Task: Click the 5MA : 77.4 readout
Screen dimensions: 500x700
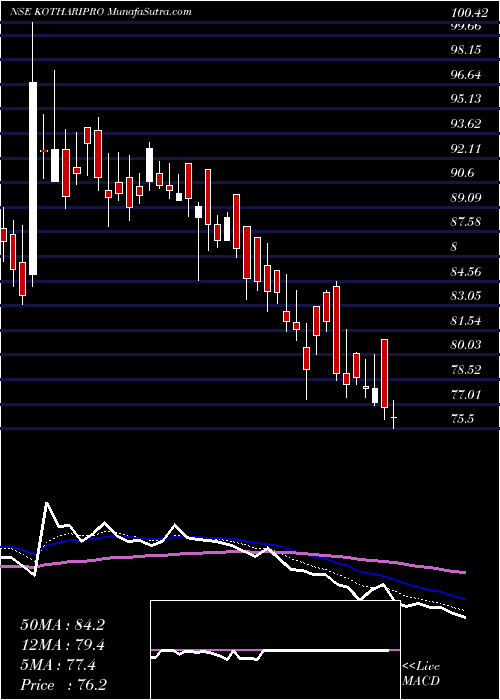Action: 58,666
